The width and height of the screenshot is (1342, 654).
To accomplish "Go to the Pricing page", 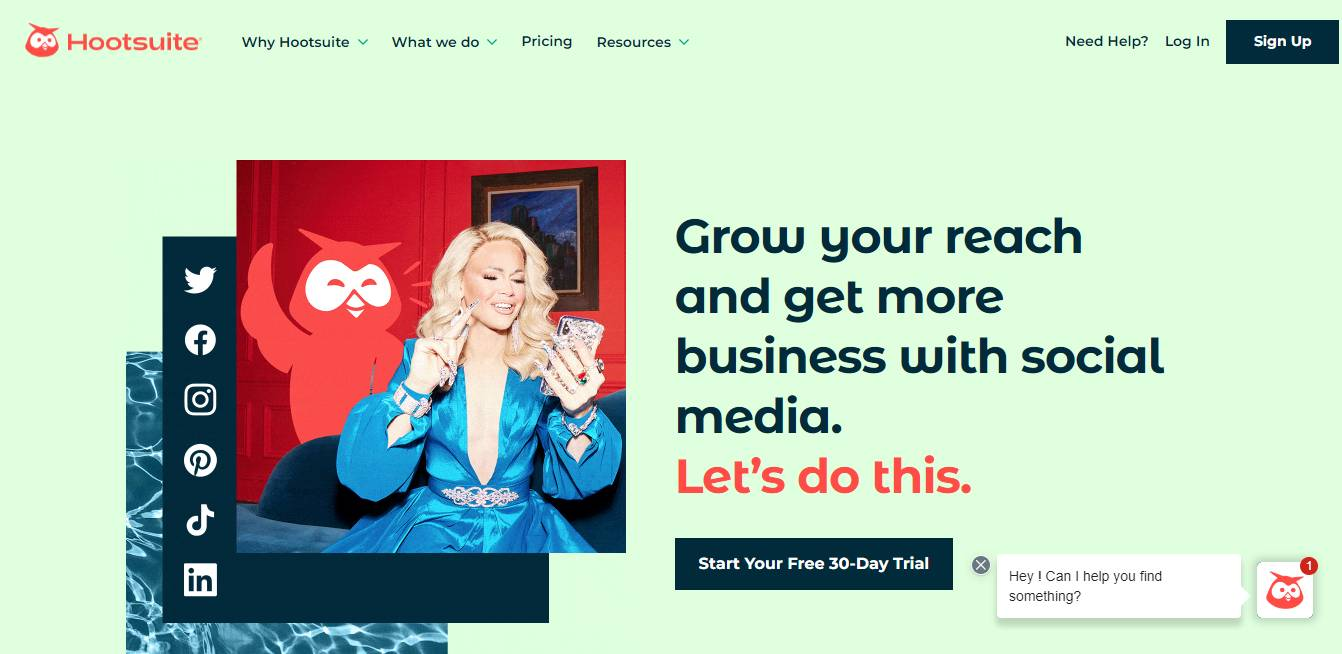I will click(x=547, y=41).
